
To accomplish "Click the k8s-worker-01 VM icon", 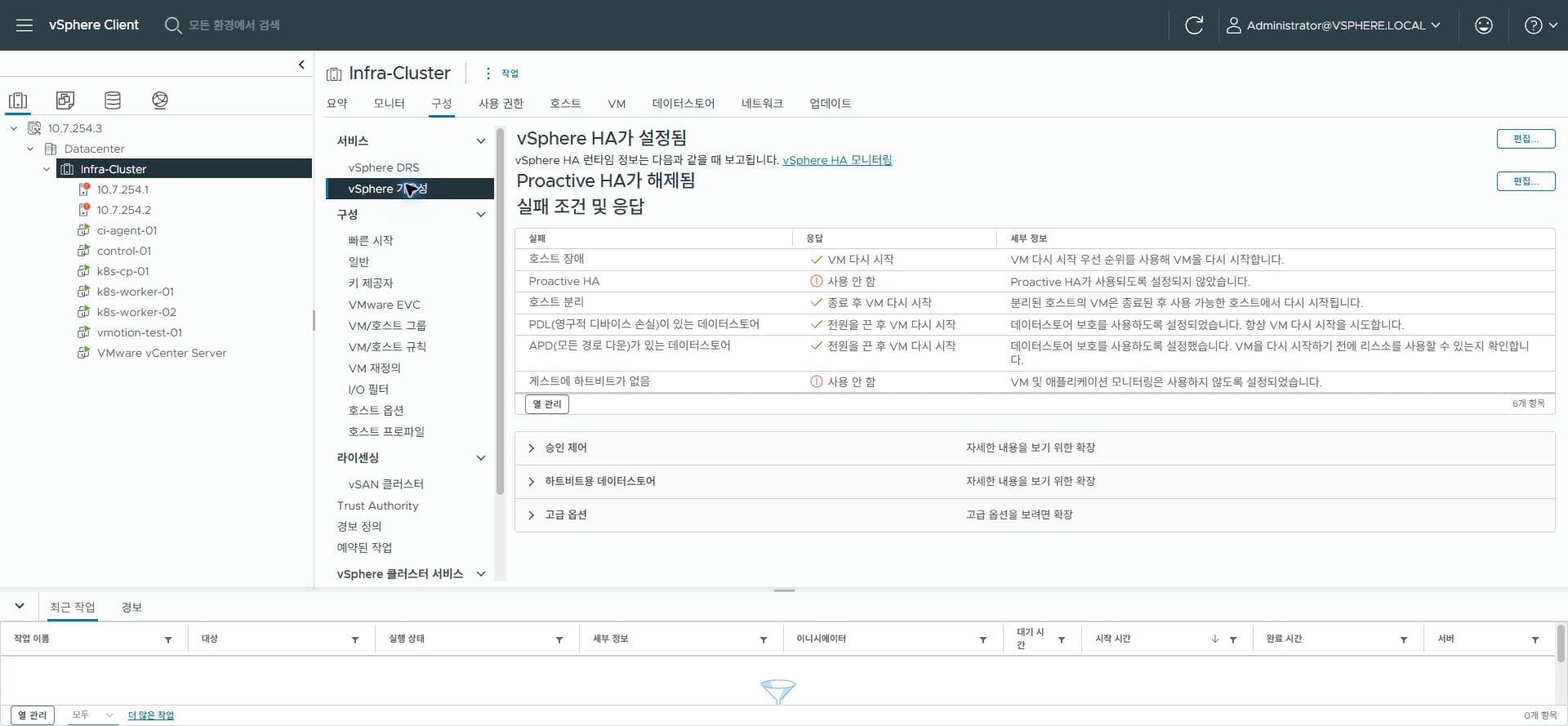I will (83, 292).
